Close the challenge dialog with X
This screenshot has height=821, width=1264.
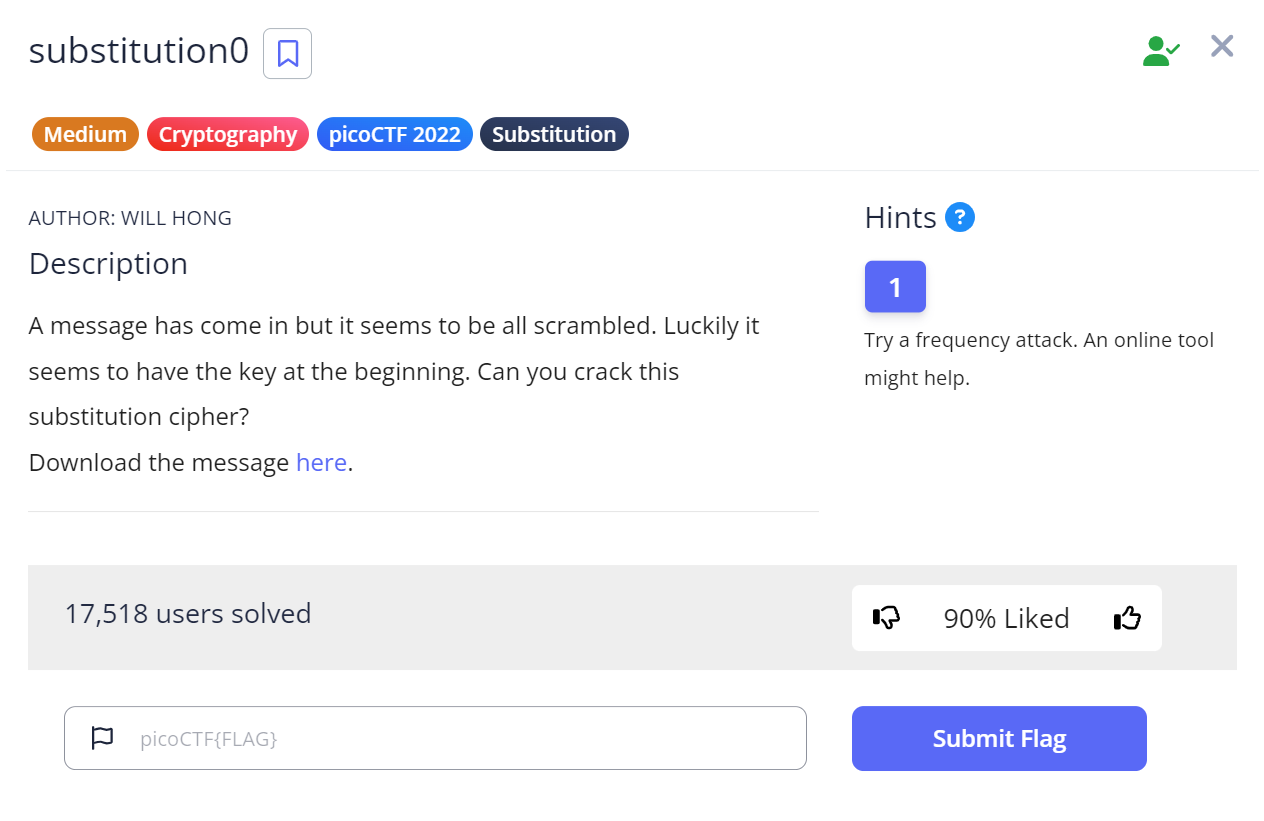tap(1222, 46)
